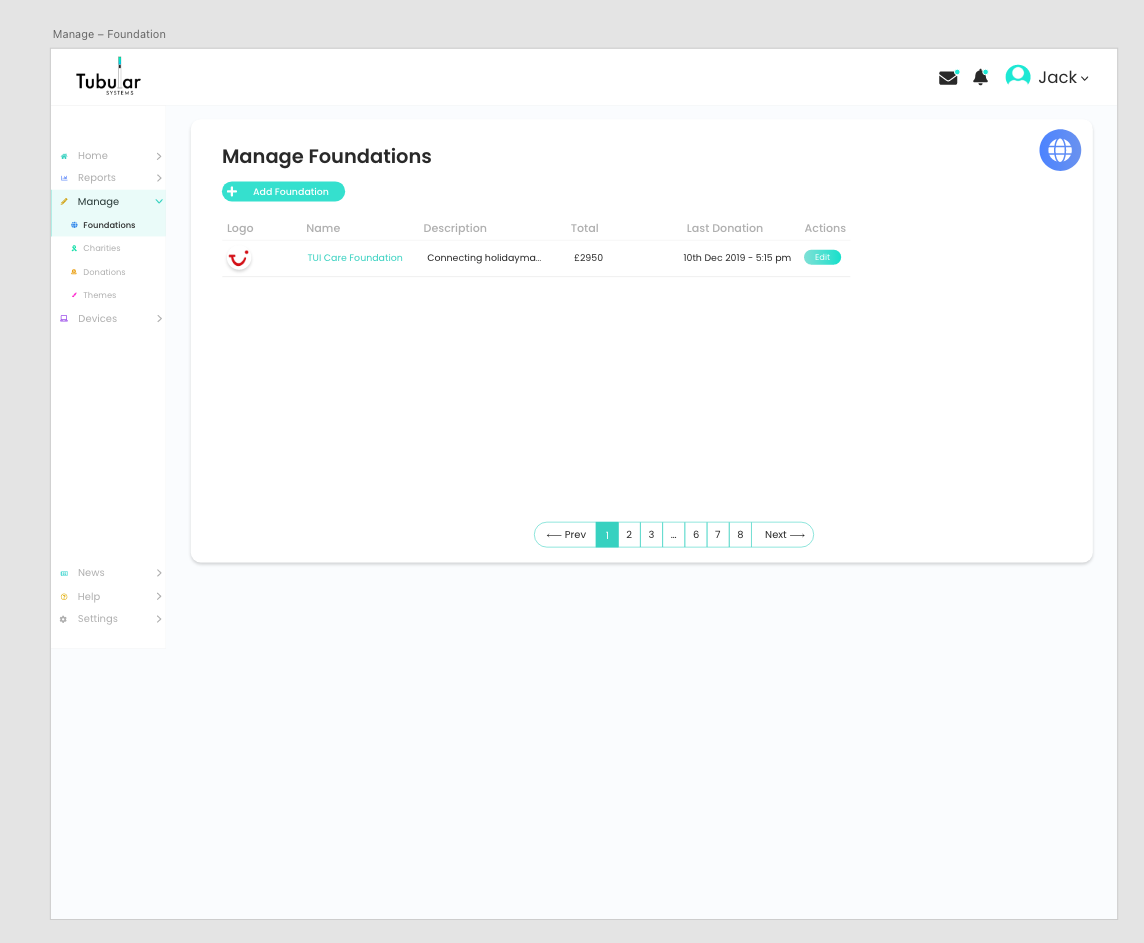1144x943 pixels.
Task: Collapse the Manage menu chevron
Action: click(159, 202)
